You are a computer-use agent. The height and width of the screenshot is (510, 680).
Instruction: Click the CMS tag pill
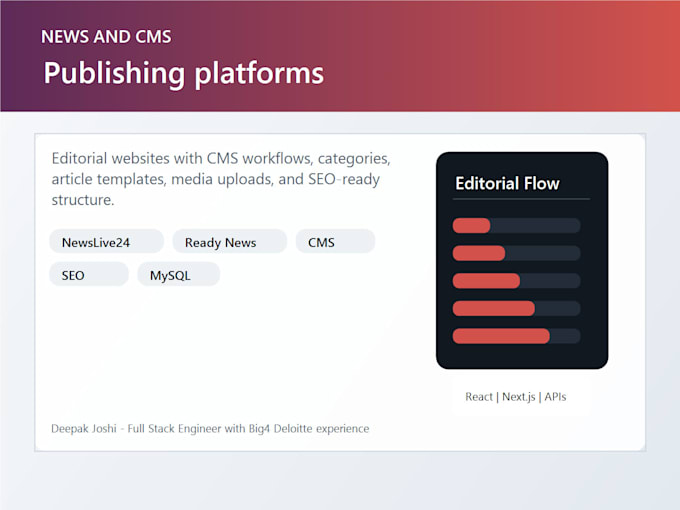click(x=335, y=242)
